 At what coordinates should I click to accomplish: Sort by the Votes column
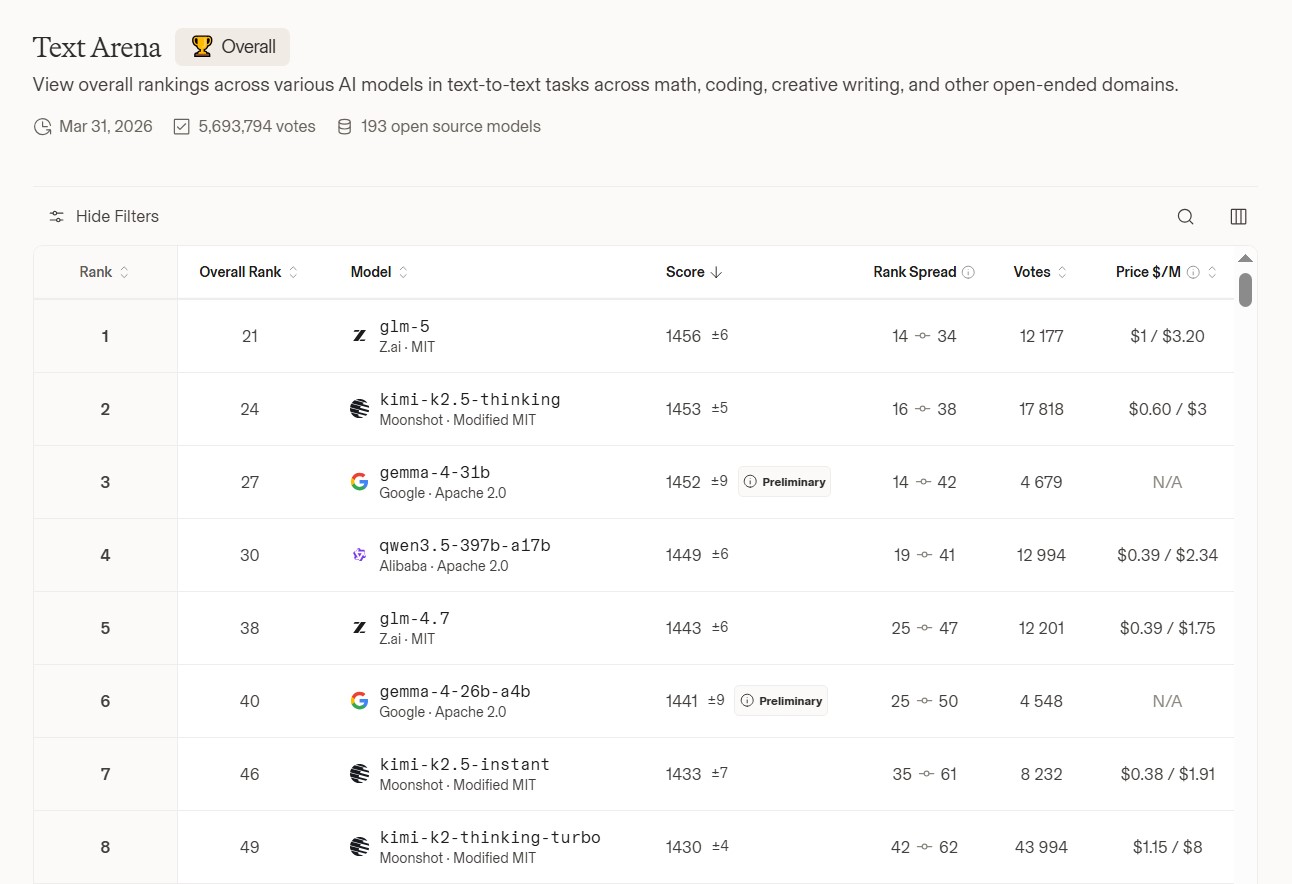click(1039, 272)
